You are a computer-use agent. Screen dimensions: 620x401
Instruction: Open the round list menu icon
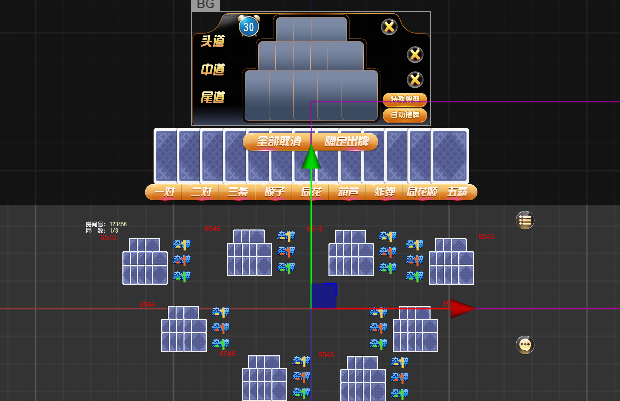pos(524,220)
